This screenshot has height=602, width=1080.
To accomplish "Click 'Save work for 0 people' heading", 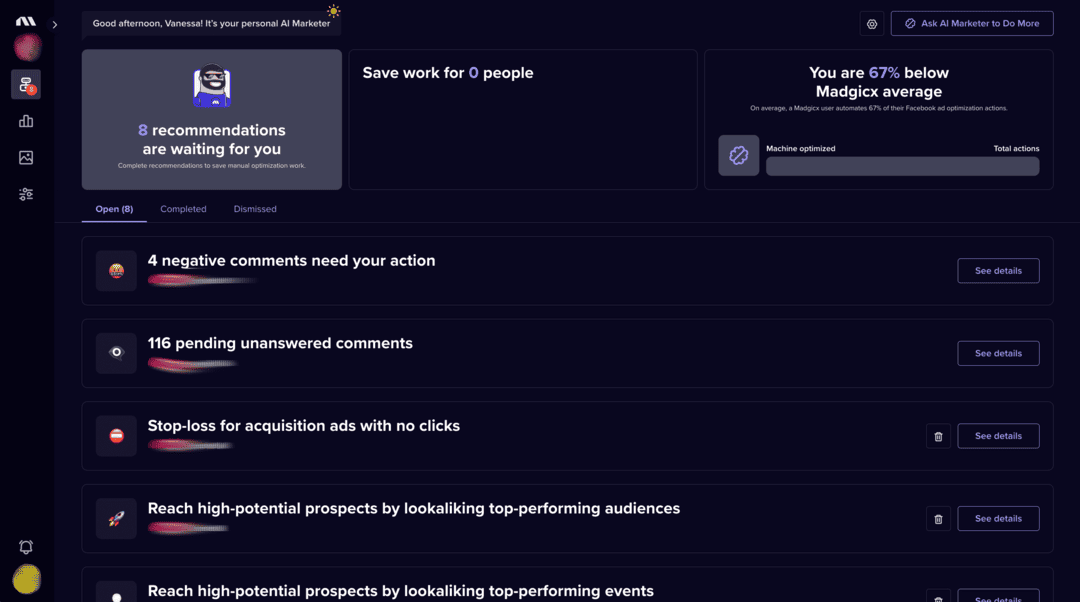I will [x=448, y=73].
